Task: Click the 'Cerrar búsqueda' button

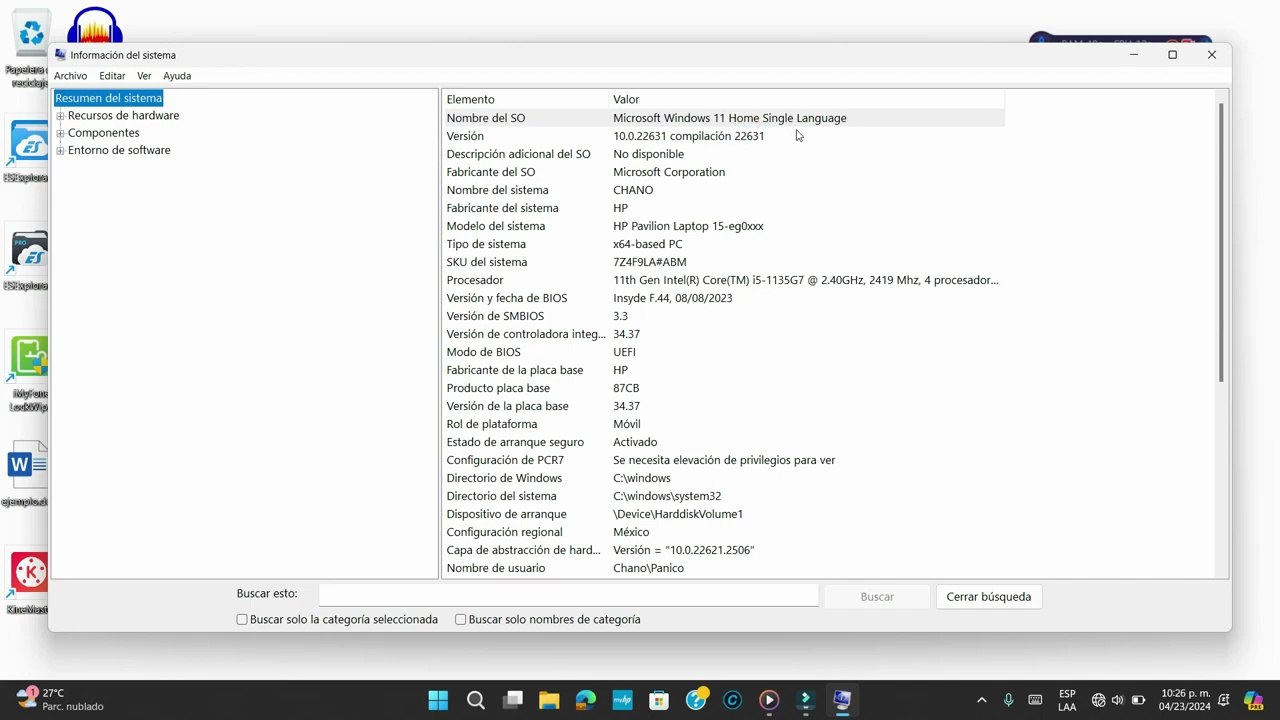Action: (x=989, y=597)
